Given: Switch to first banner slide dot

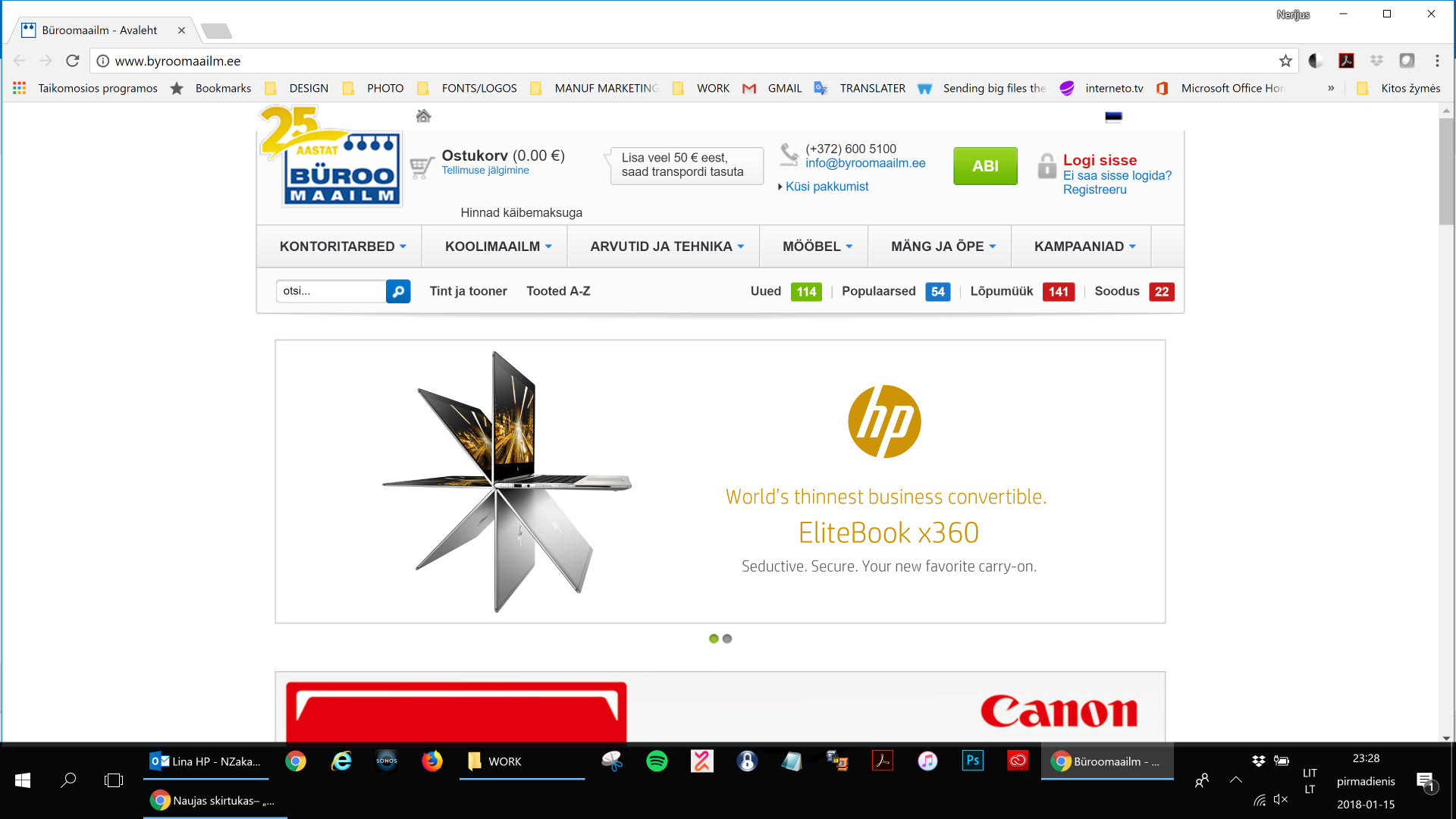Looking at the screenshot, I should 714,639.
